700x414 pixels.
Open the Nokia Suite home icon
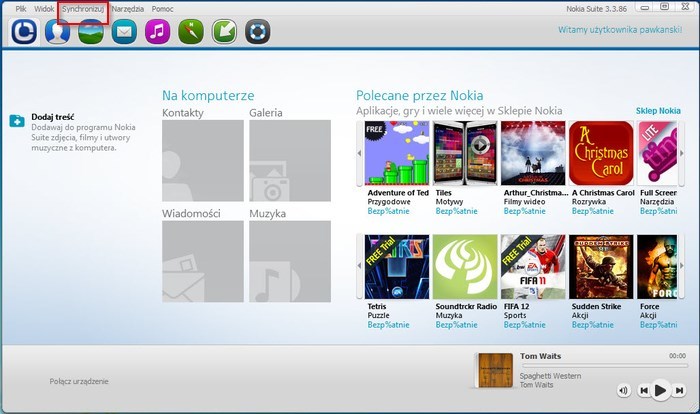[24, 32]
